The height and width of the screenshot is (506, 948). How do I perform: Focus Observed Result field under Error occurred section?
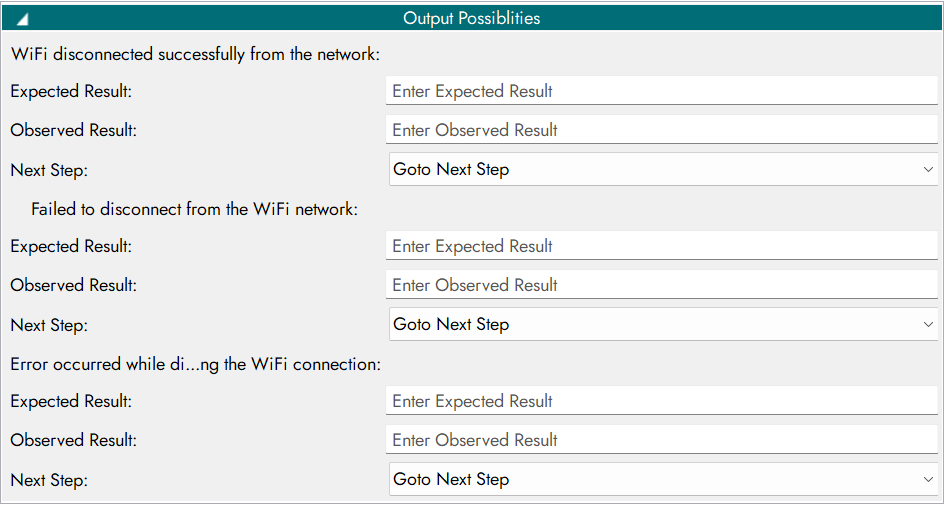(x=662, y=440)
